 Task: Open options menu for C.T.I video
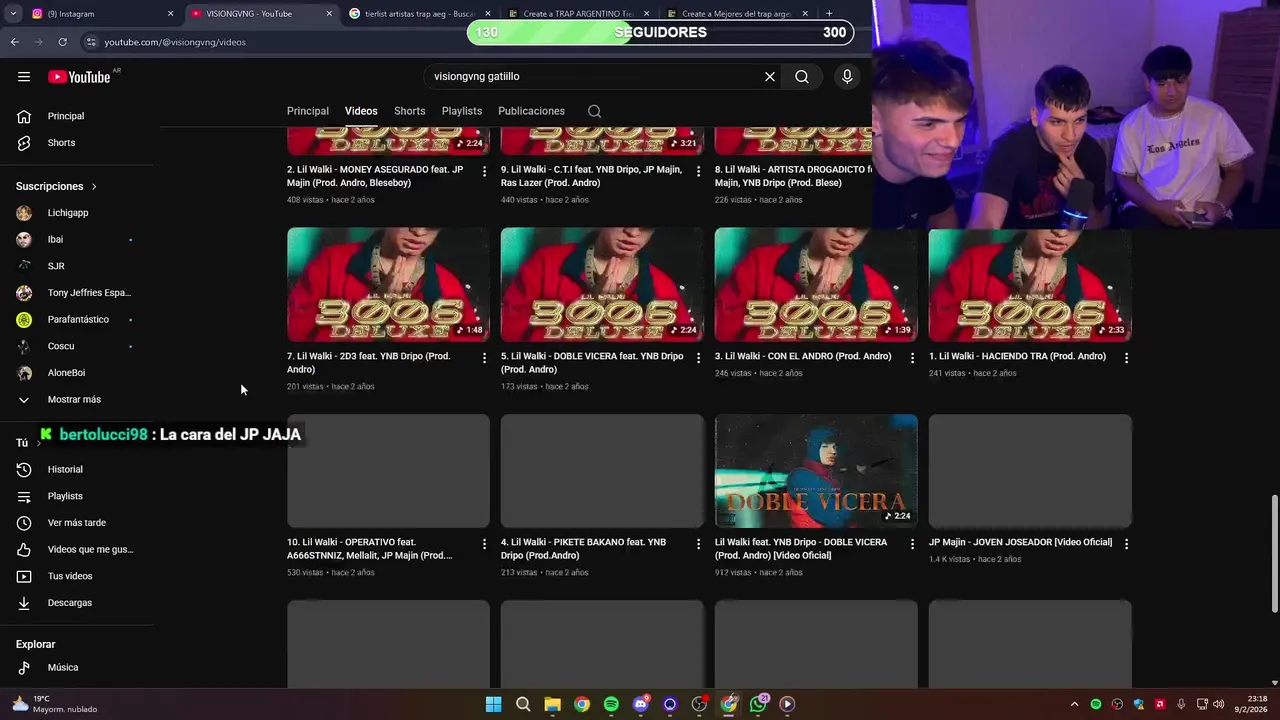tap(698, 172)
